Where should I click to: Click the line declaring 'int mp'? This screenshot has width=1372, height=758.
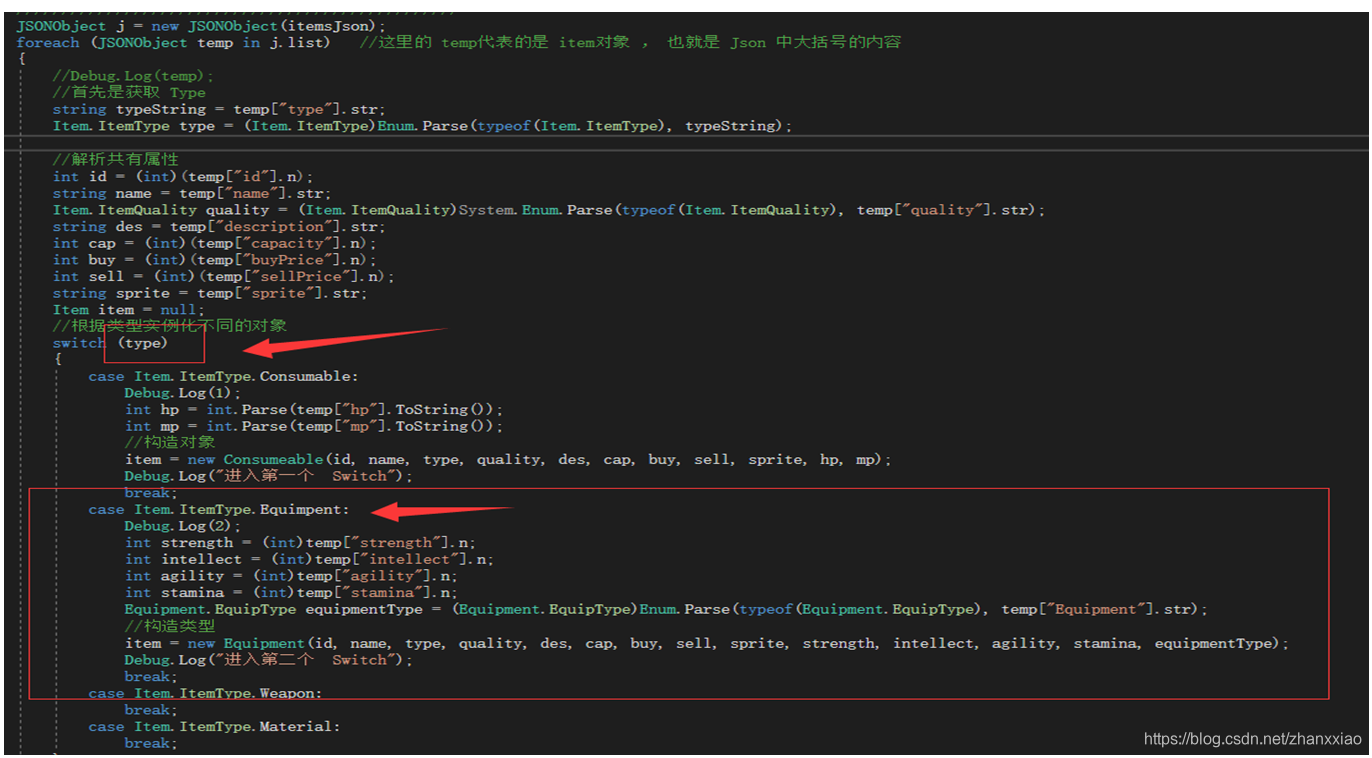coord(314,426)
